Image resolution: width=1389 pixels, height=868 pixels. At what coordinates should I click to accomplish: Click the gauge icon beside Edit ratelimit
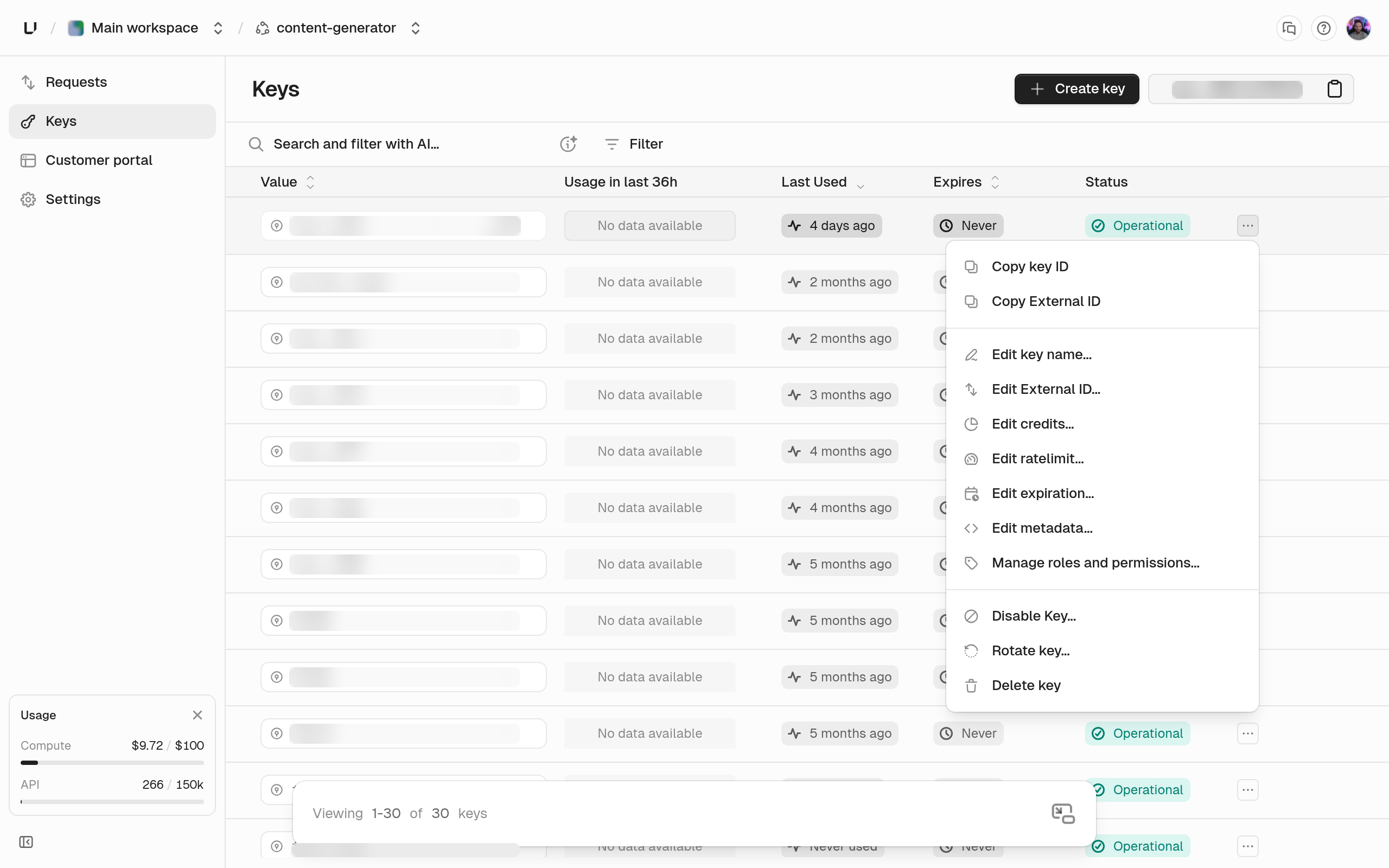tap(971, 459)
